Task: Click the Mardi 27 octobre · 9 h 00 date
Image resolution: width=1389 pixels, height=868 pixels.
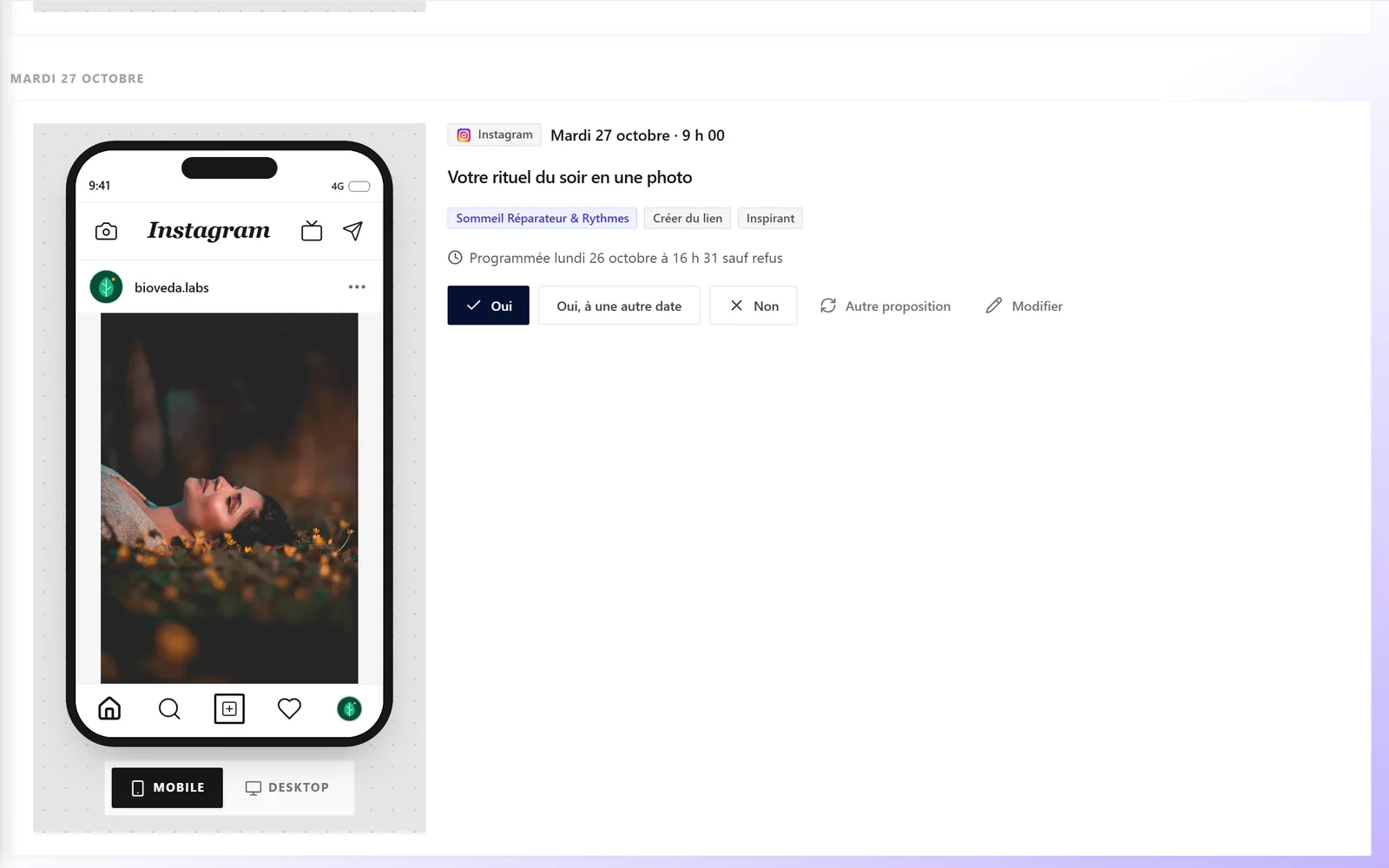Action: 637,135
